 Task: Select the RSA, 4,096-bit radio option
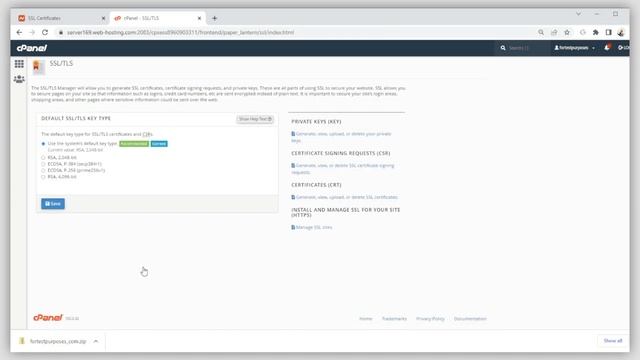(x=43, y=177)
